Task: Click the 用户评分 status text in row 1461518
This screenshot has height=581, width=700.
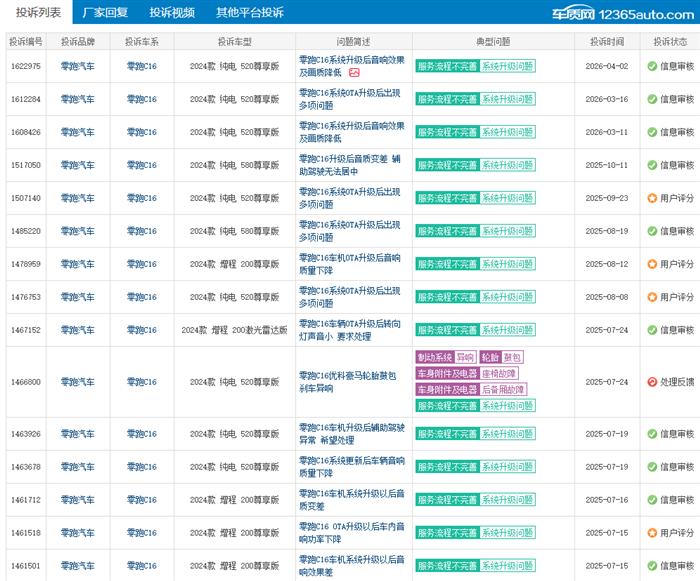Action: pos(677,533)
